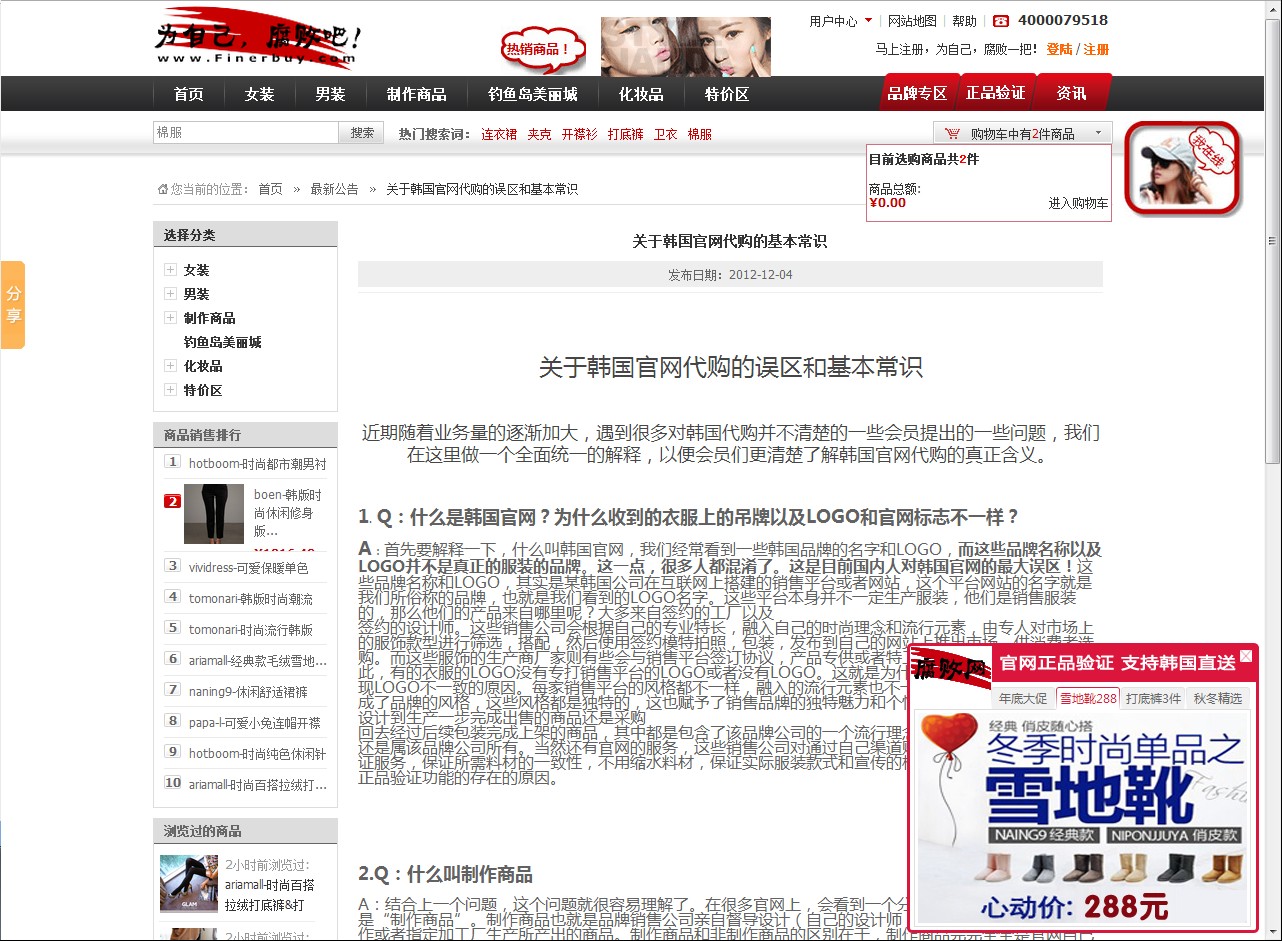The height and width of the screenshot is (941, 1282).
Task: Click the 我在线 customer service avatar
Action: point(1182,168)
